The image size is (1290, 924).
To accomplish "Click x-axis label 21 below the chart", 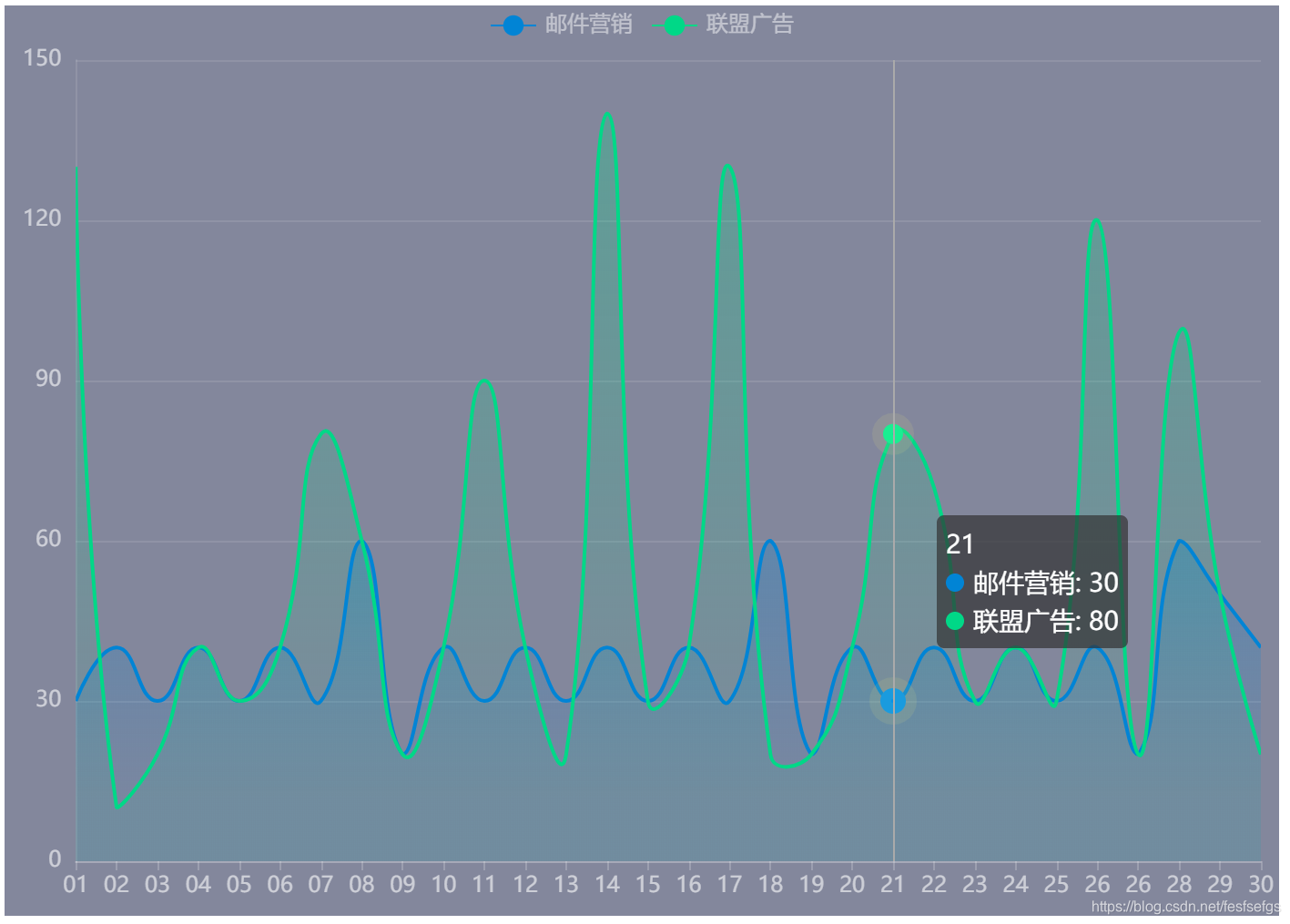I will [x=893, y=884].
